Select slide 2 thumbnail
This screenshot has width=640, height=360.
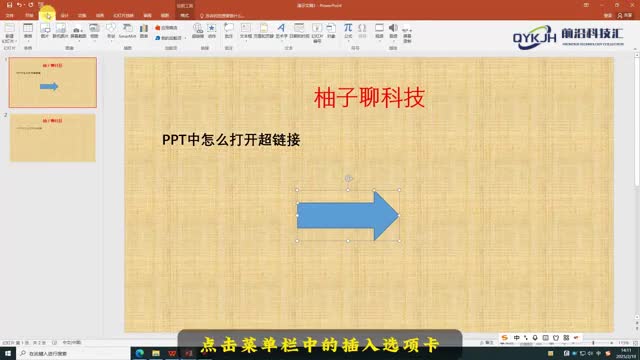pos(53,138)
